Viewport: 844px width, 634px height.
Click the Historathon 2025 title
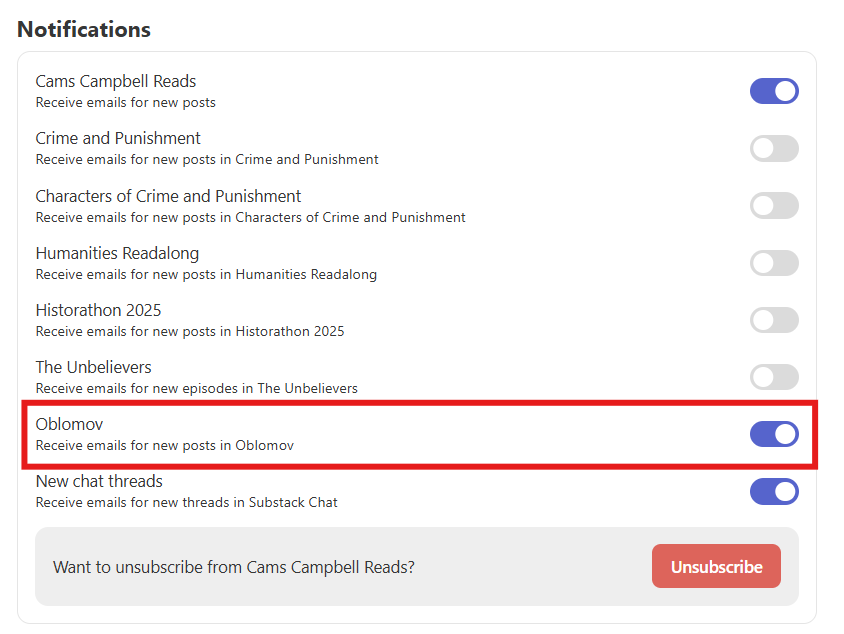(99, 311)
